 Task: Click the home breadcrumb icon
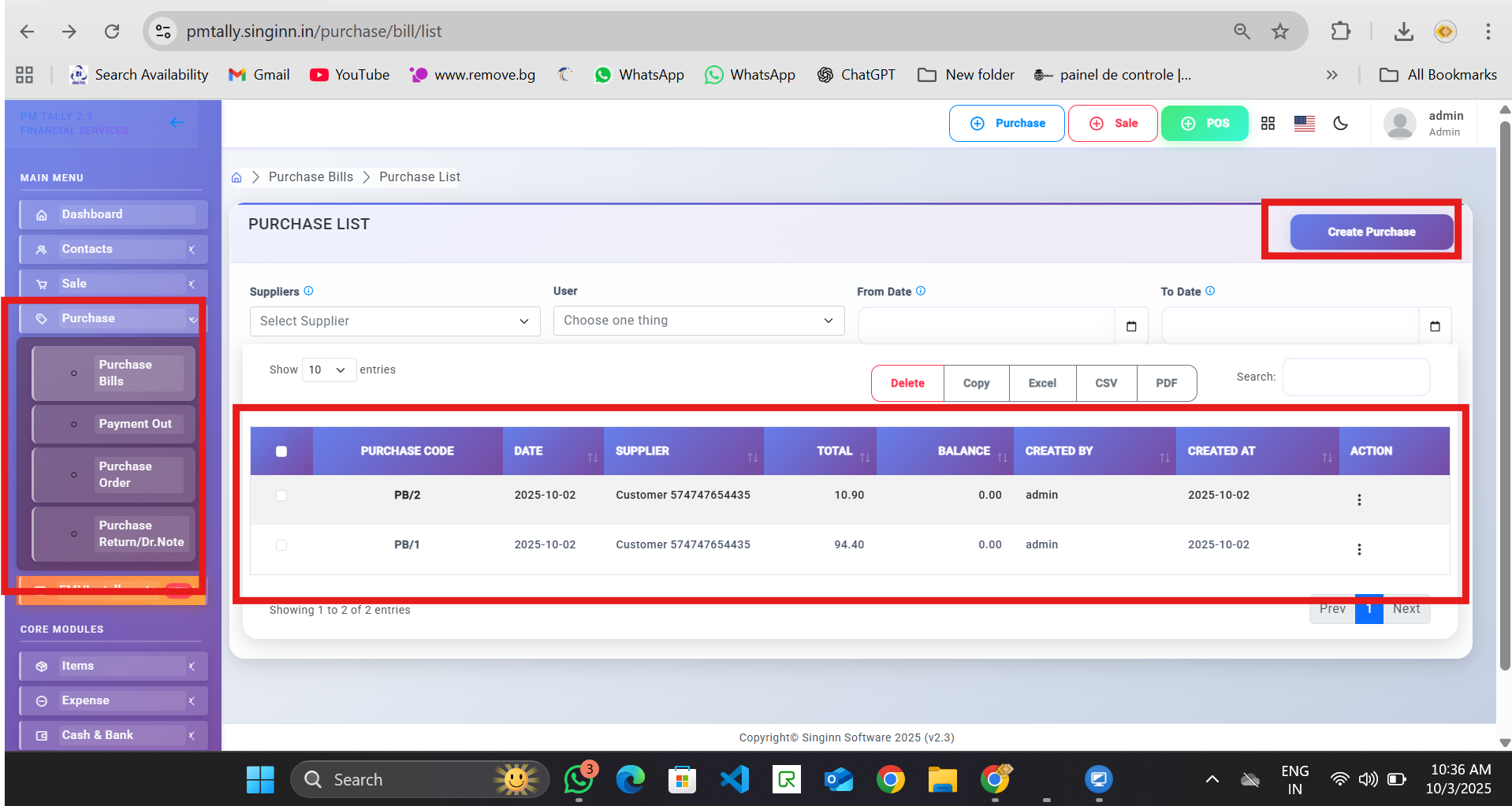click(x=236, y=177)
